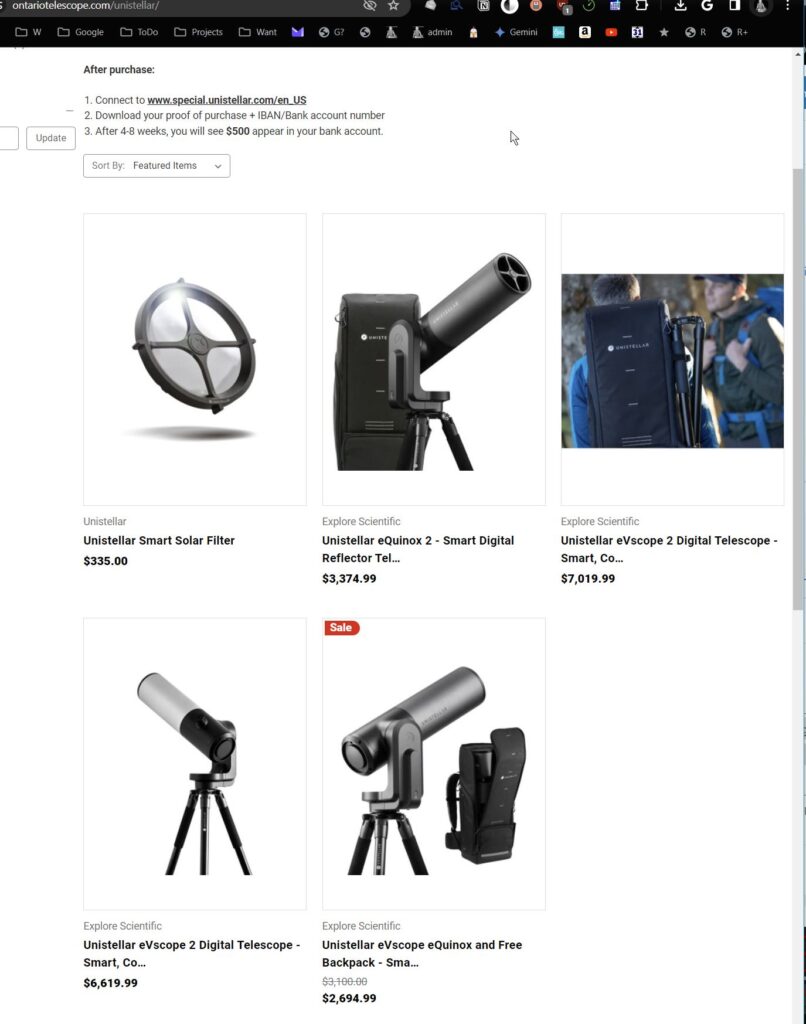
Task: Open the Amazon bookmark icon
Action: click(585, 32)
